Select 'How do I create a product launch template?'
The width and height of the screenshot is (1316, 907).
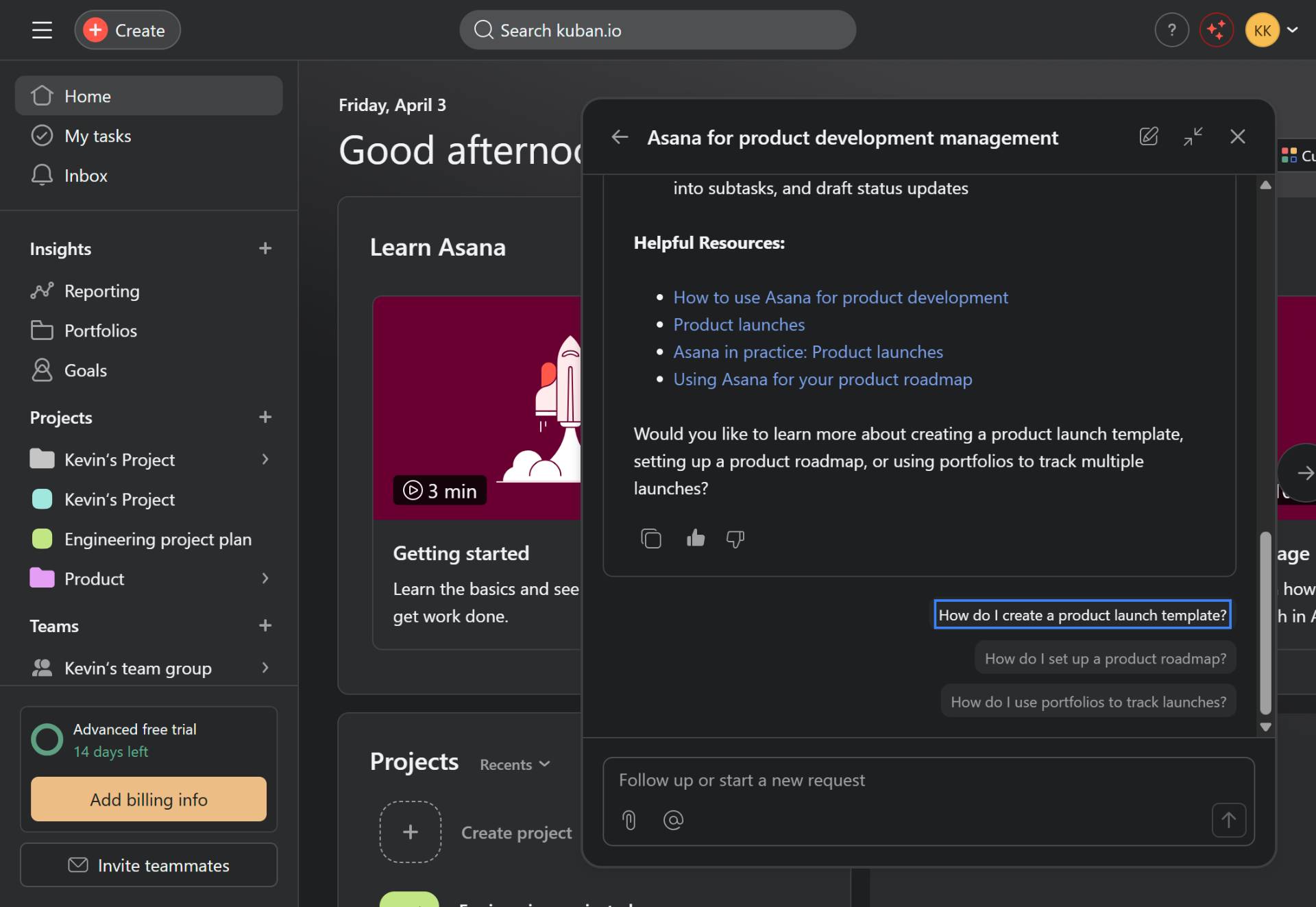1082,615
